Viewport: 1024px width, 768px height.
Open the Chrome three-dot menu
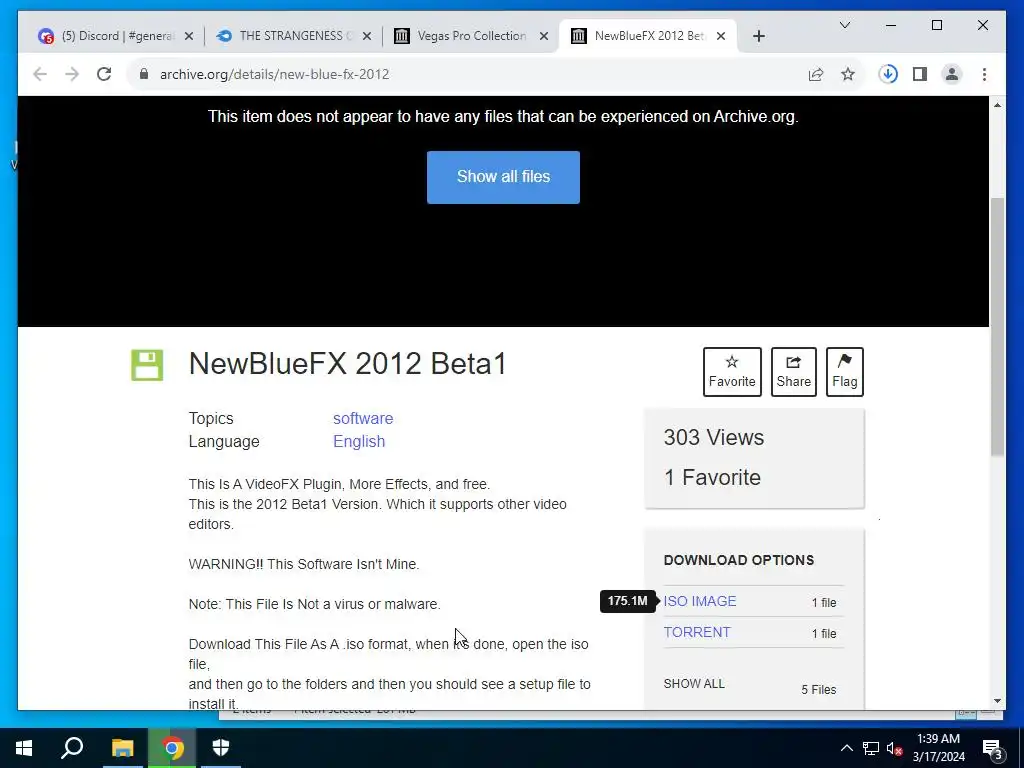tap(984, 74)
